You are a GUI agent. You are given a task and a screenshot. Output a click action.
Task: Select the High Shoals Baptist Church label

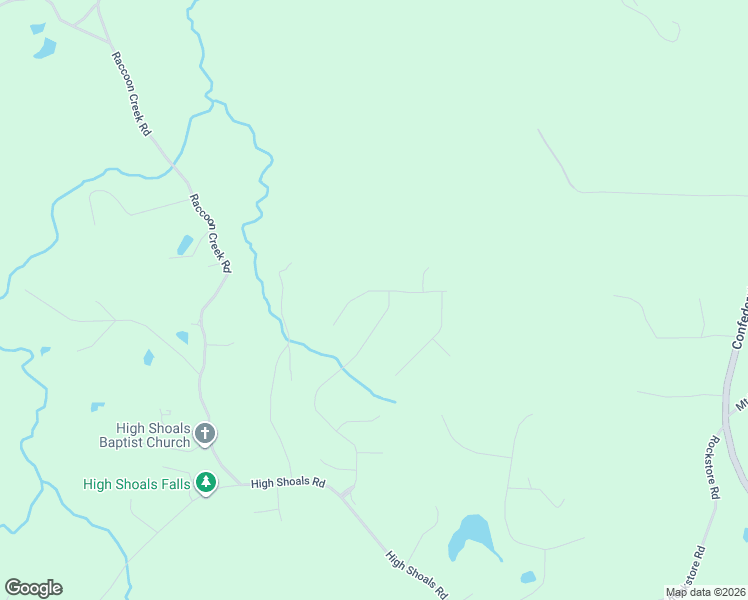(145, 435)
